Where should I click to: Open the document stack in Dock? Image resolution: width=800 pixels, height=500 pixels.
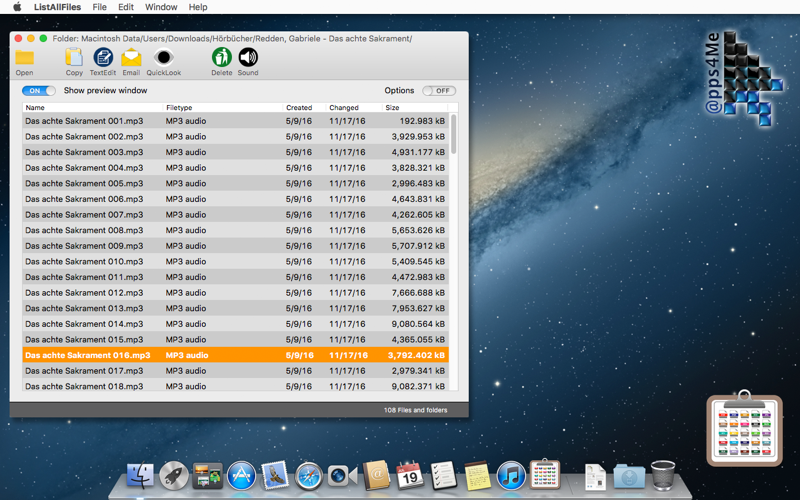click(595, 477)
